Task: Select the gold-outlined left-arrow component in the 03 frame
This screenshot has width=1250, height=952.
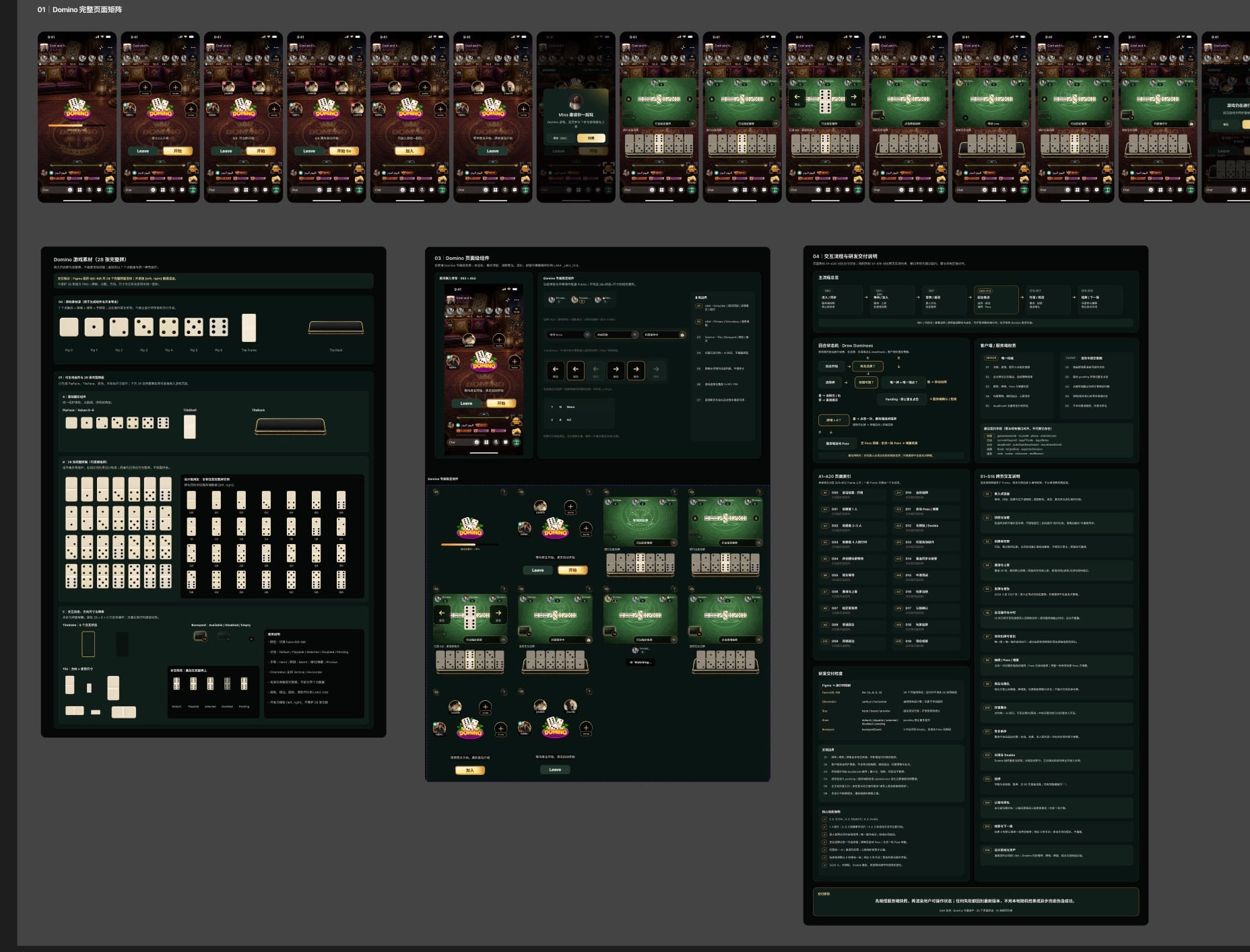Action: click(576, 370)
